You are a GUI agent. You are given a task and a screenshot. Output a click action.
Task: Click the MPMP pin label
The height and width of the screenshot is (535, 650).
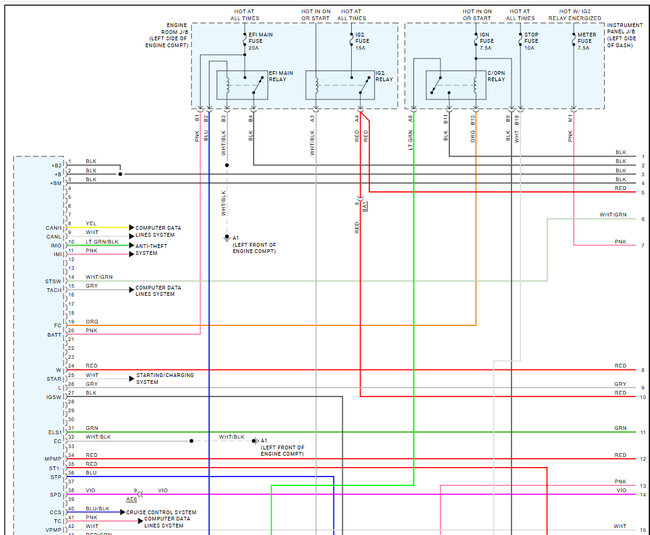[53, 459]
